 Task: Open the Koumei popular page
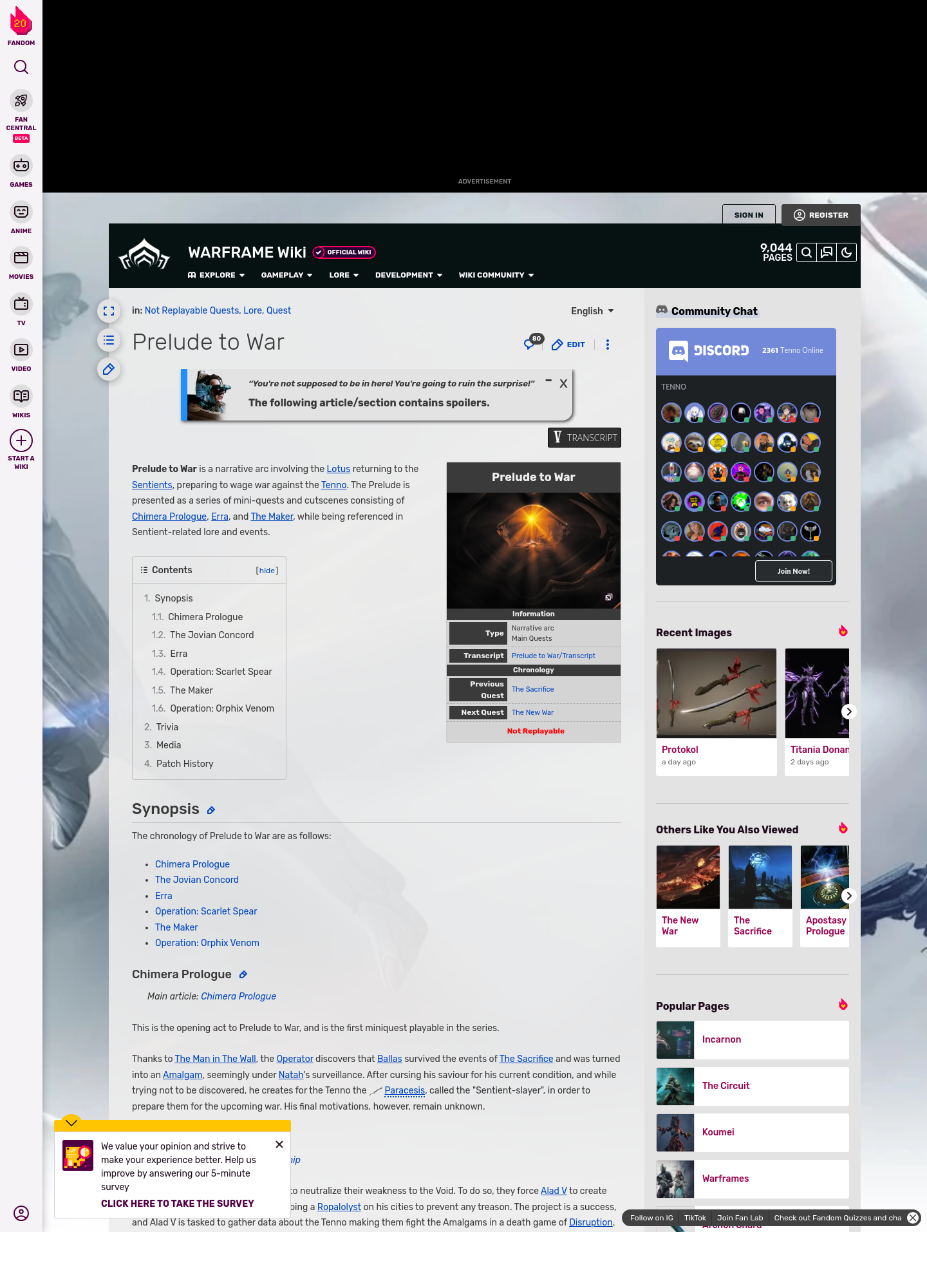[753, 1133]
